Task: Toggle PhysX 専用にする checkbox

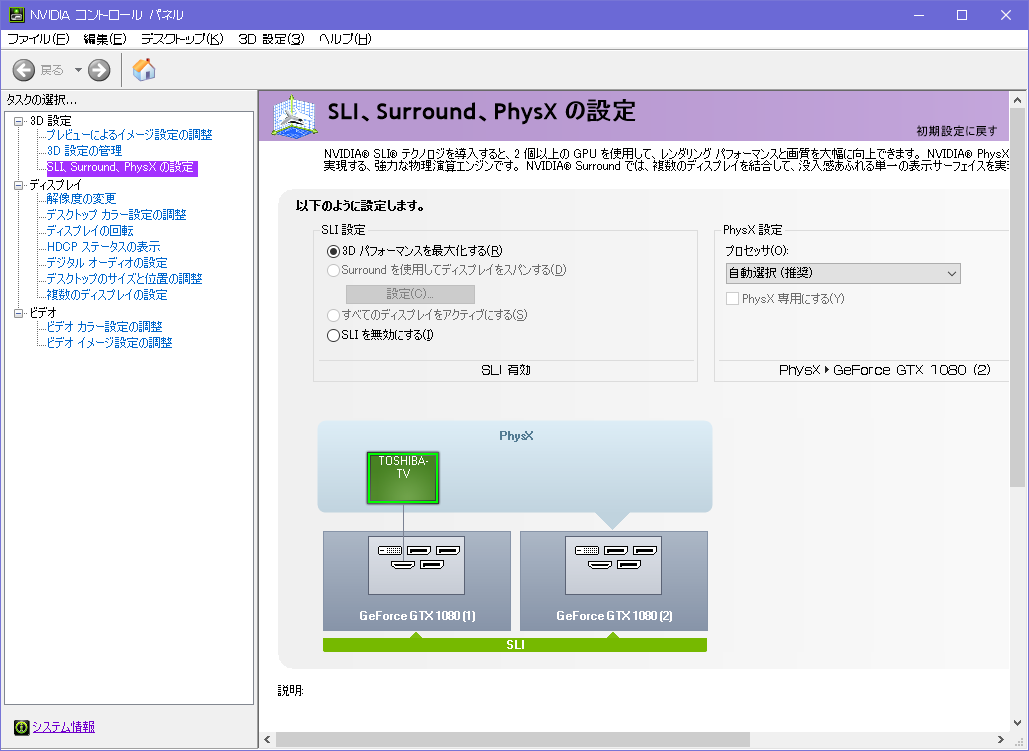Action: tap(732, 299)
